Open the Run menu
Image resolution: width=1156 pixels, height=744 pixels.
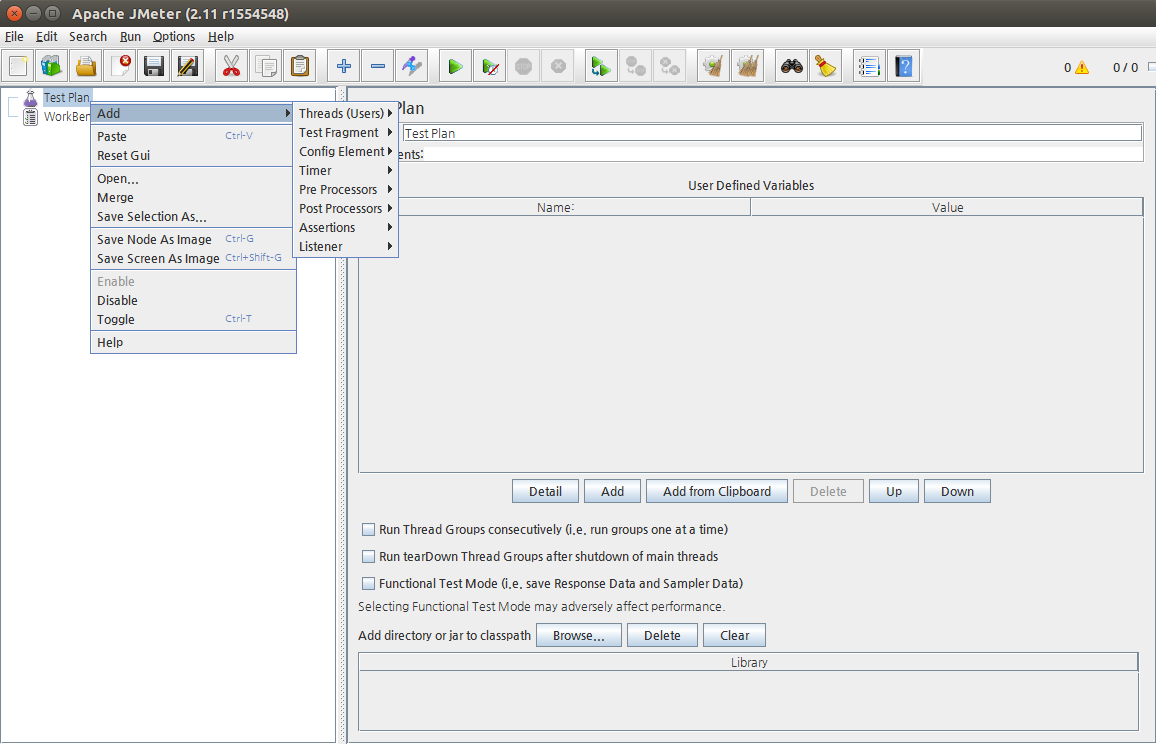(130, 36)
